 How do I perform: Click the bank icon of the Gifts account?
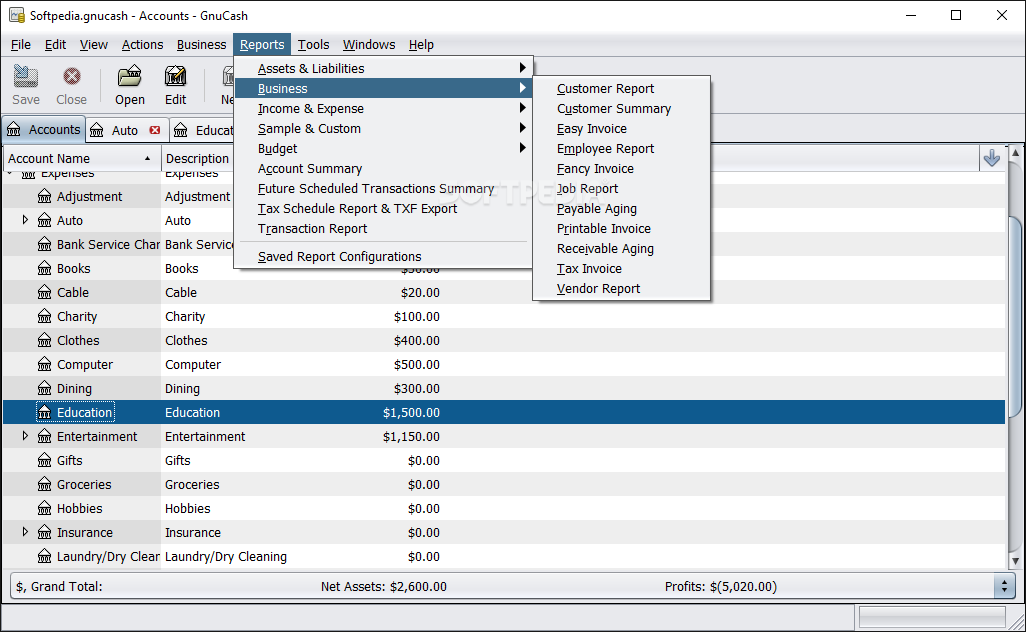coord(44,461)
